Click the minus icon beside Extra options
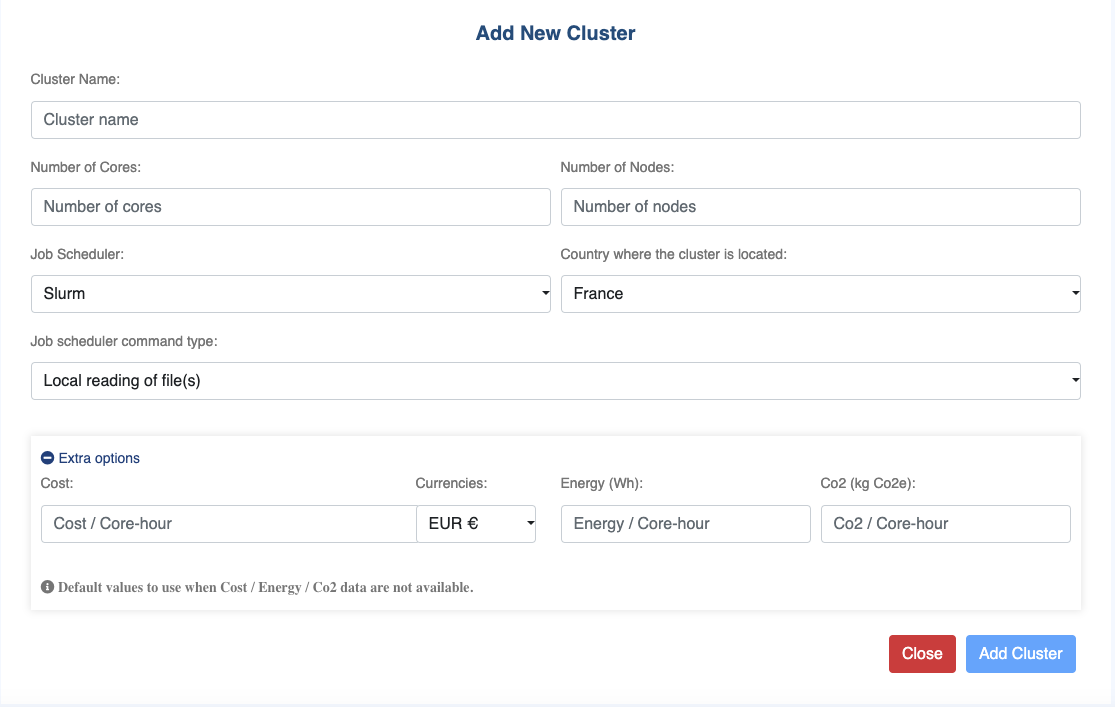The width and height of the screenshot is (1115, 707). tap(48, 458)
